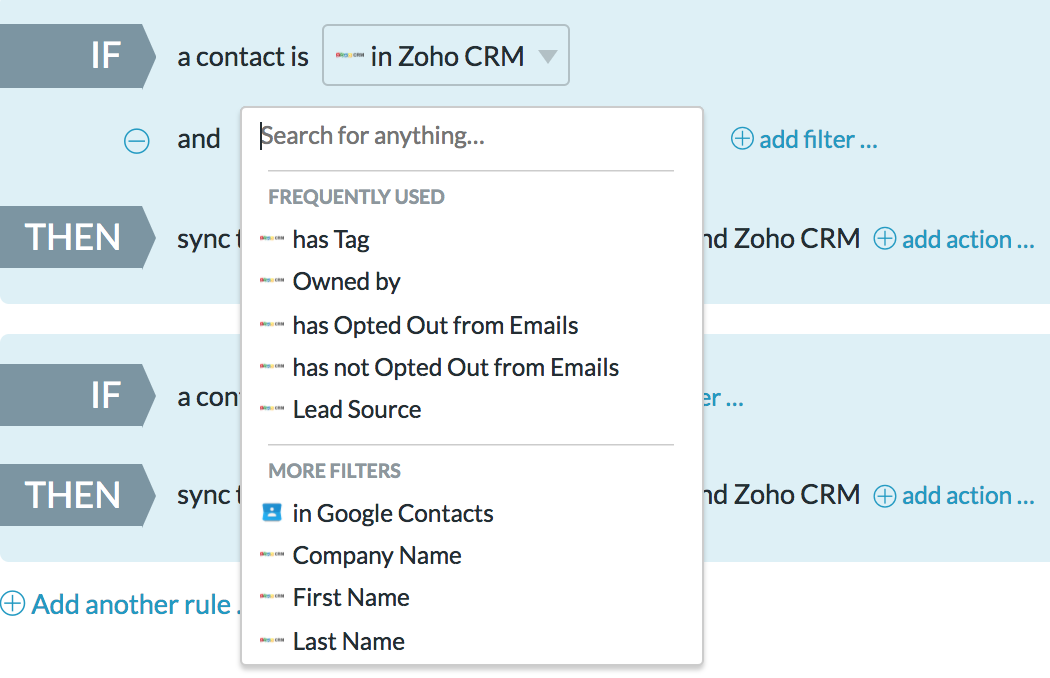Click 'add filter ...' link in first rule
The height and width of the screenshot is (678, 1050).
[818, 139]
